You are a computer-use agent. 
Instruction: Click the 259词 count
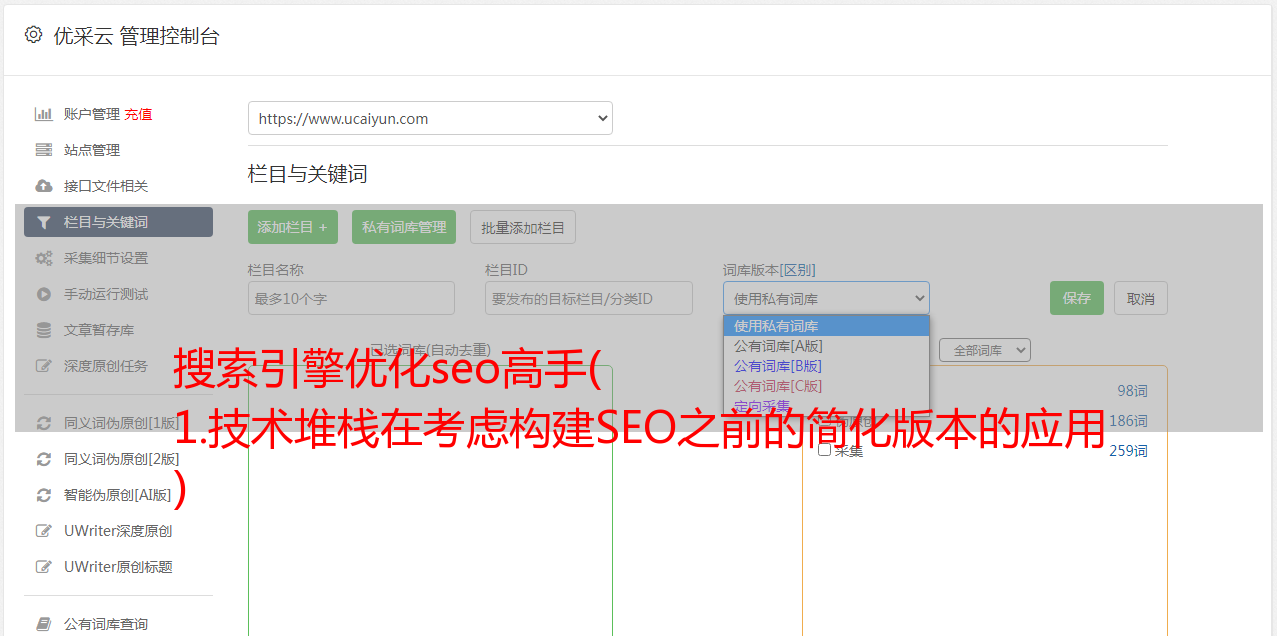click(1128, 451)
